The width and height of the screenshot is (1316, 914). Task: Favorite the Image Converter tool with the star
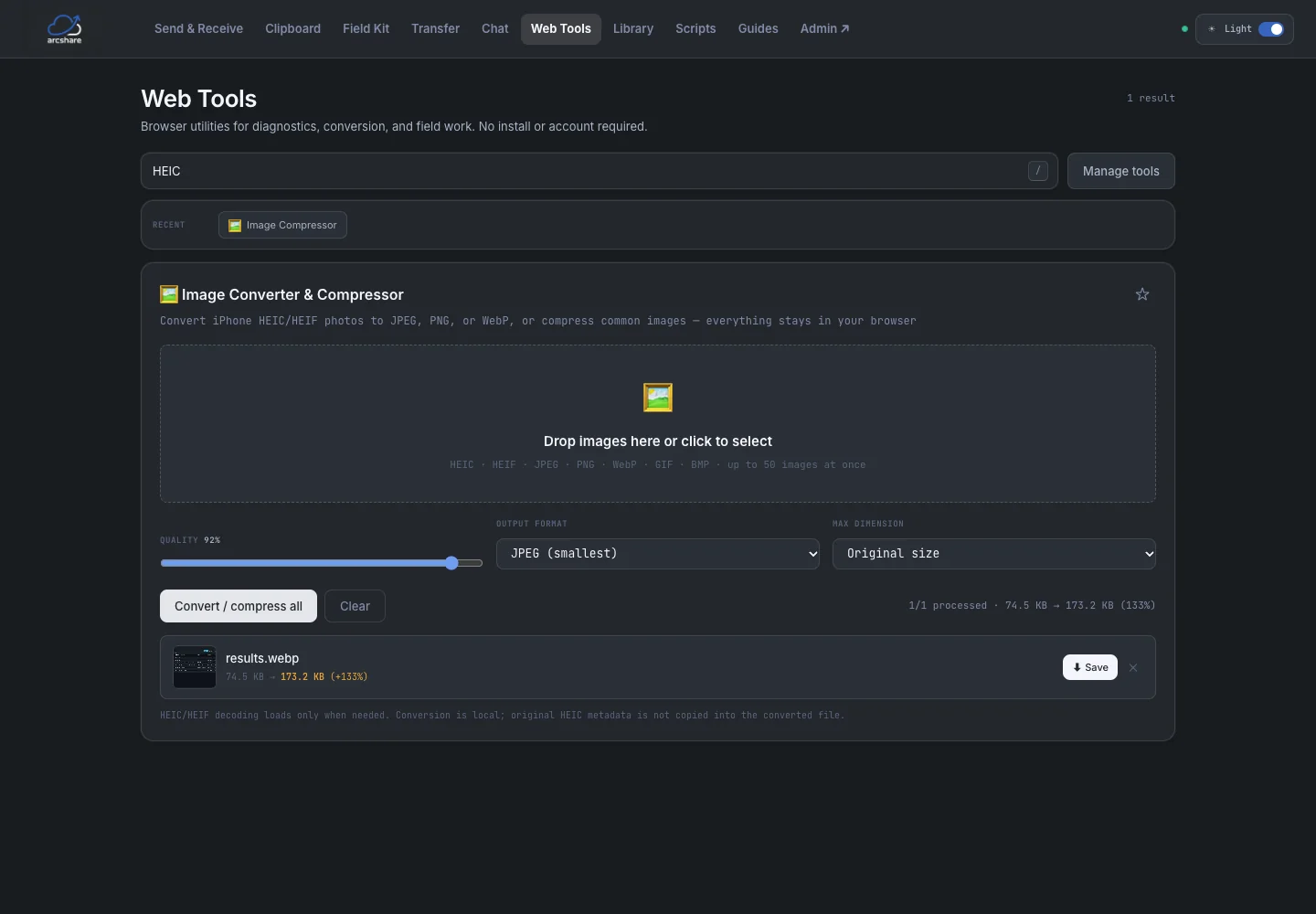click(1142, 294)
